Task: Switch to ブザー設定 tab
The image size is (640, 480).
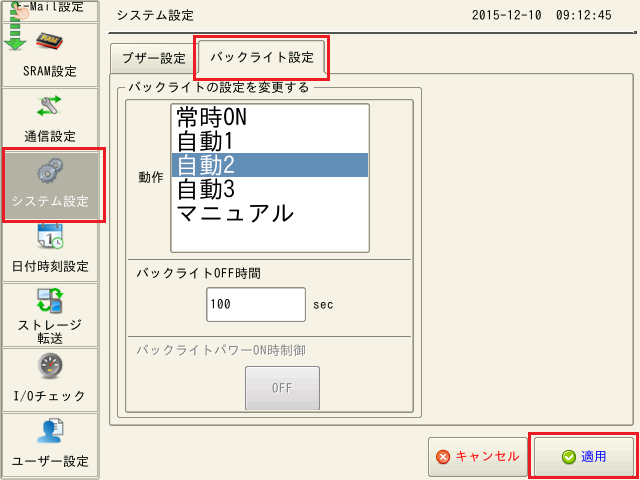Action: [153, 58]
